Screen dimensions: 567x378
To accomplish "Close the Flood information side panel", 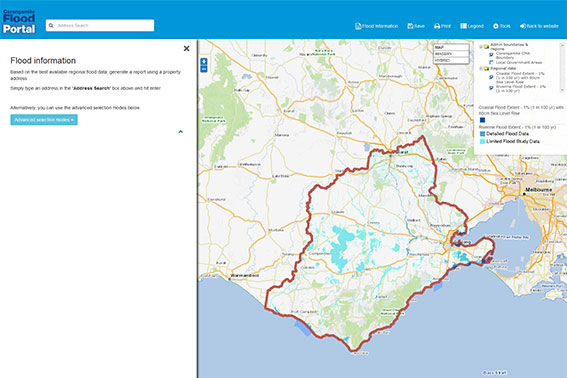I will coord(187,48).
